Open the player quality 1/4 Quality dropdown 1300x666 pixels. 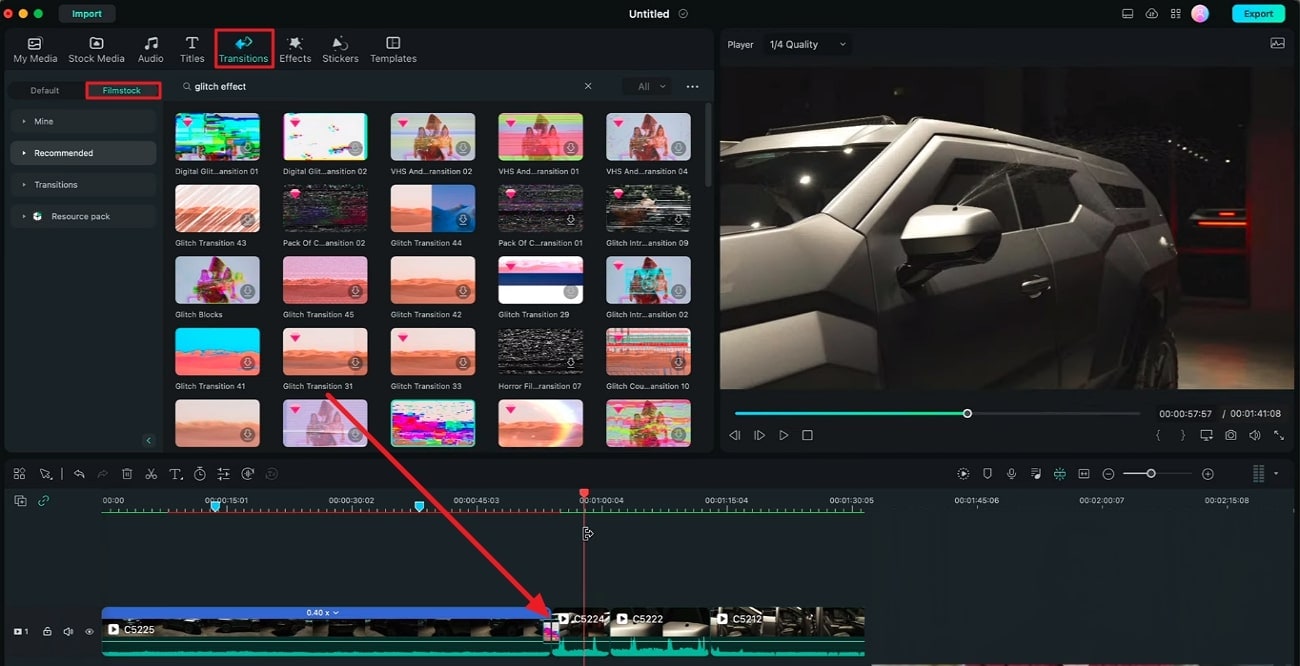(807, 44)
